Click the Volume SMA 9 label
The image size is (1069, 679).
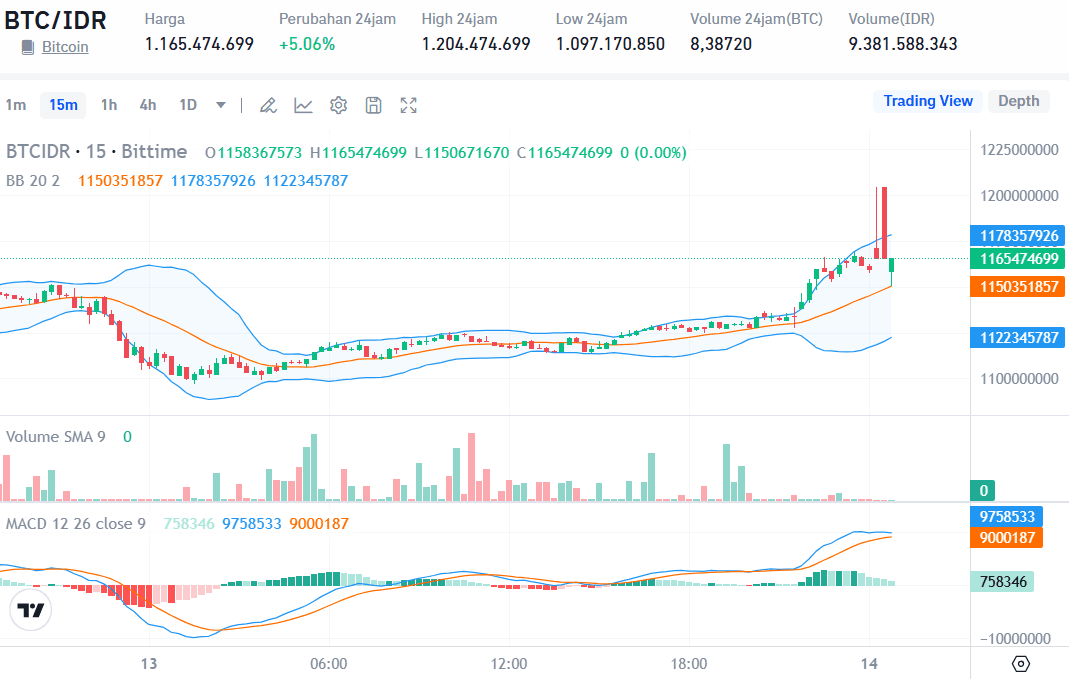click(58, 436)
